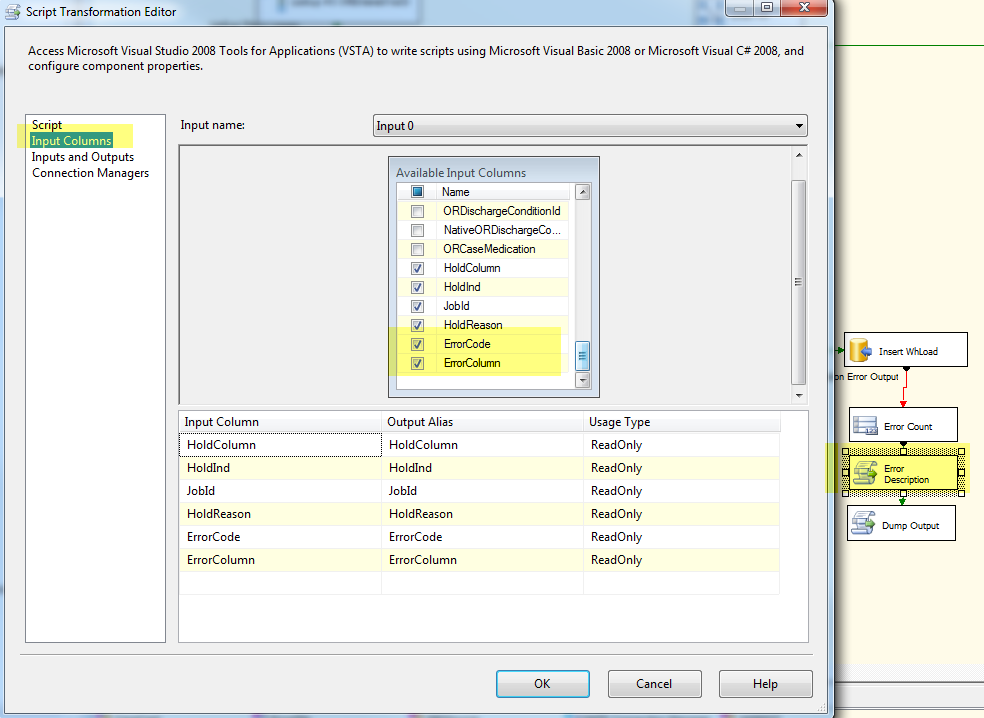Click the Script Transformation Editor title bar icon
Screen dimensions: 984x718
tap(12, 11)
